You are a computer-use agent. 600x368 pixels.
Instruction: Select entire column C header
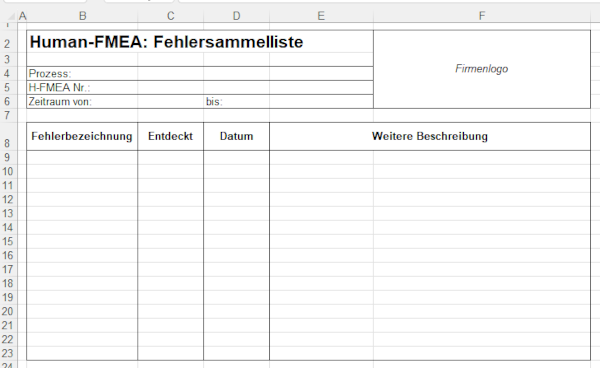(x=171, y=16)
